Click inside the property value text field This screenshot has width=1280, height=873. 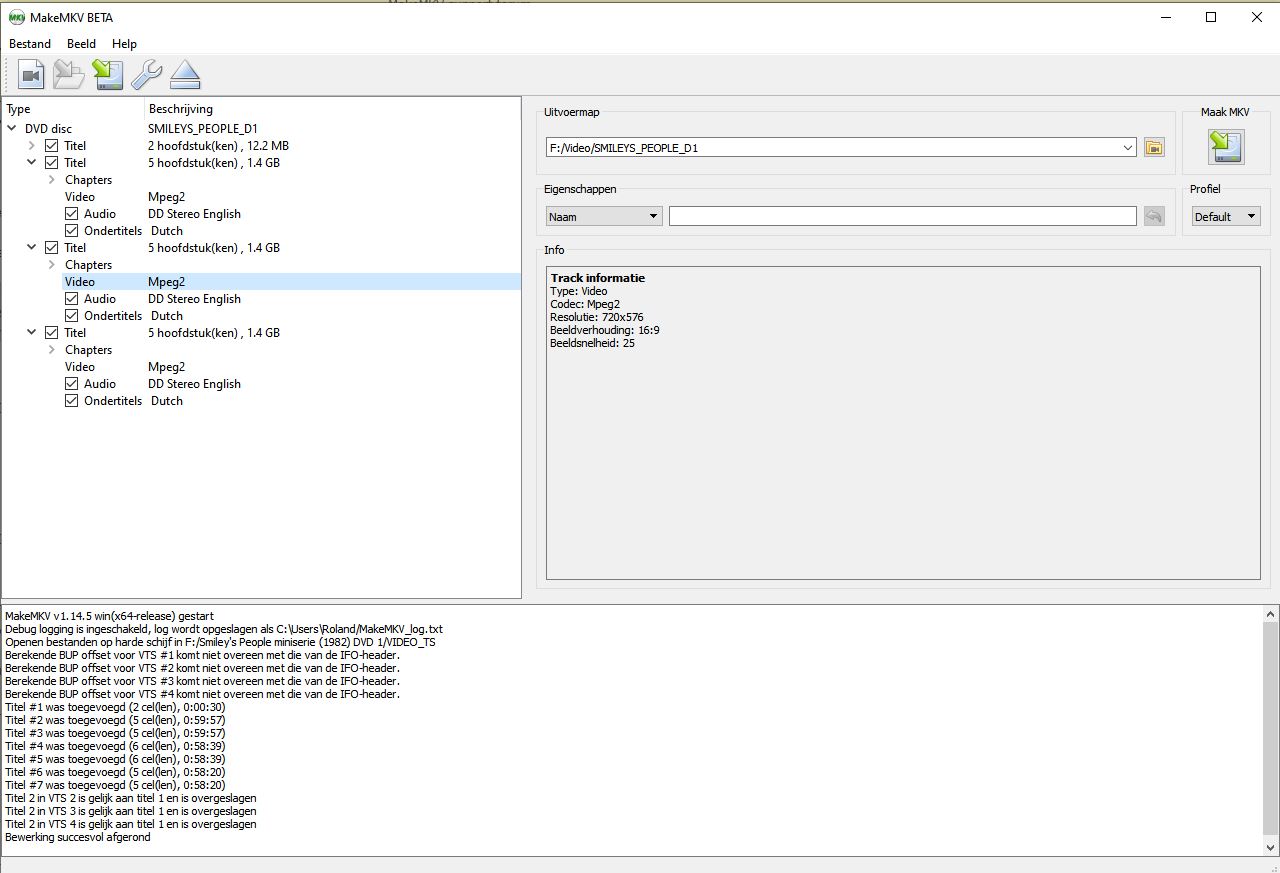point(902,216)
